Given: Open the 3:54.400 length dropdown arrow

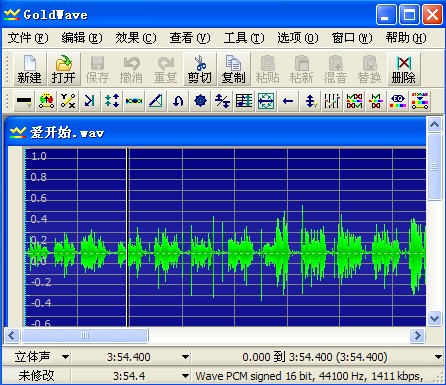Looking at the screenshot, I should pyautogui.click(x=185, y=357).
